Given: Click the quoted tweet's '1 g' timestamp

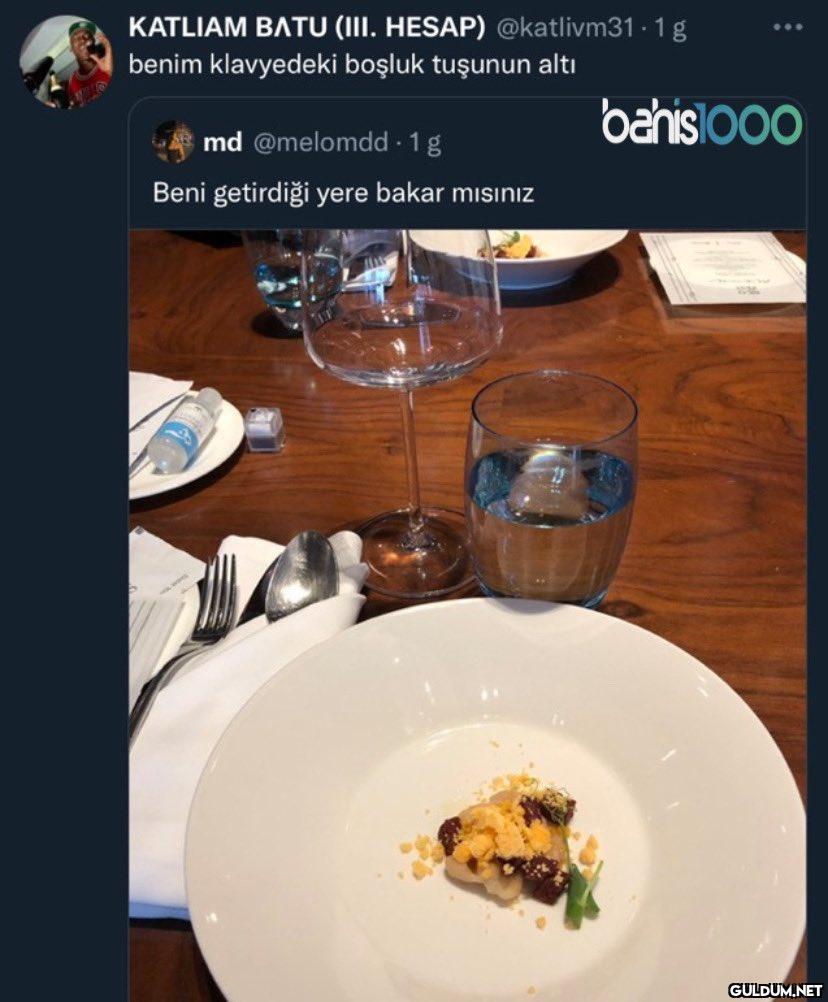Looking at the screenshot, I should [x=425, y=142].
